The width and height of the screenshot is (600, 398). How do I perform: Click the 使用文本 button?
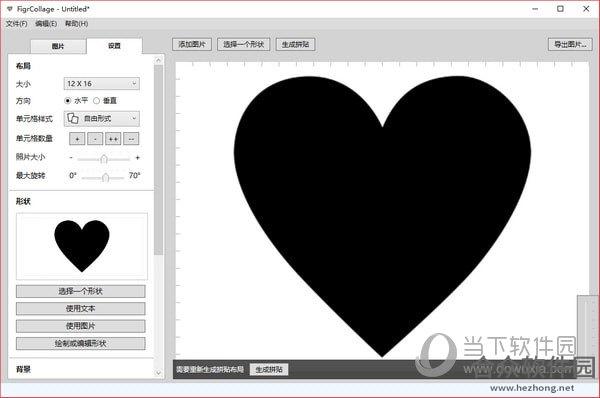(80, 308)
